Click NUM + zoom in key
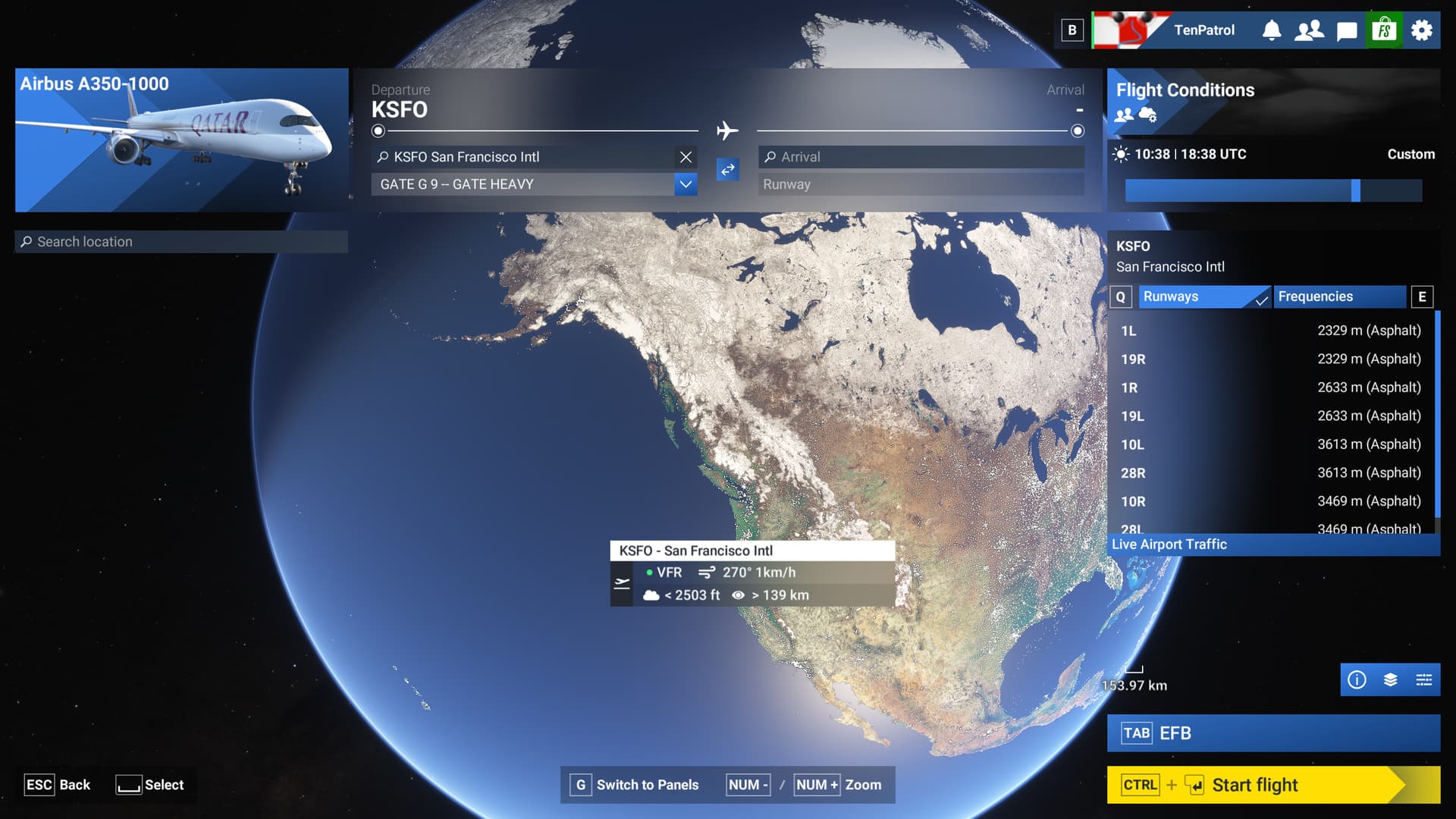 coord(817,785)
